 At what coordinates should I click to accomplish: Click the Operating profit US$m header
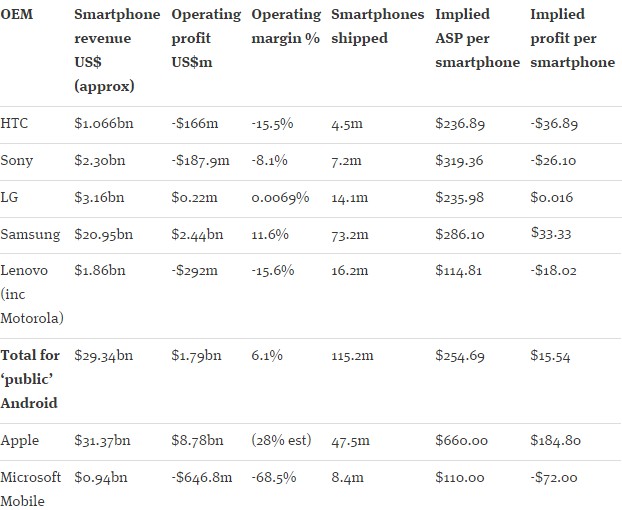[206, 38]
